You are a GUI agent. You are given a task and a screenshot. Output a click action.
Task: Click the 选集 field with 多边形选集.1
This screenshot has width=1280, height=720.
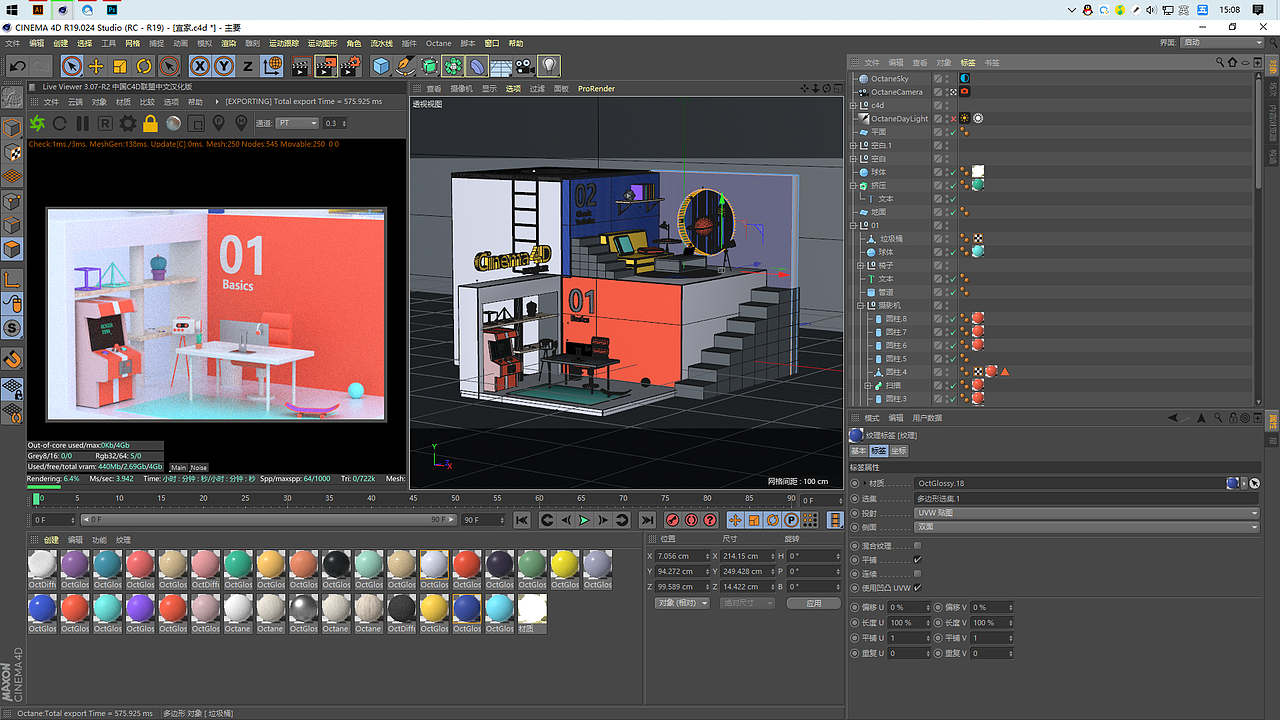tap(1087, 498)
